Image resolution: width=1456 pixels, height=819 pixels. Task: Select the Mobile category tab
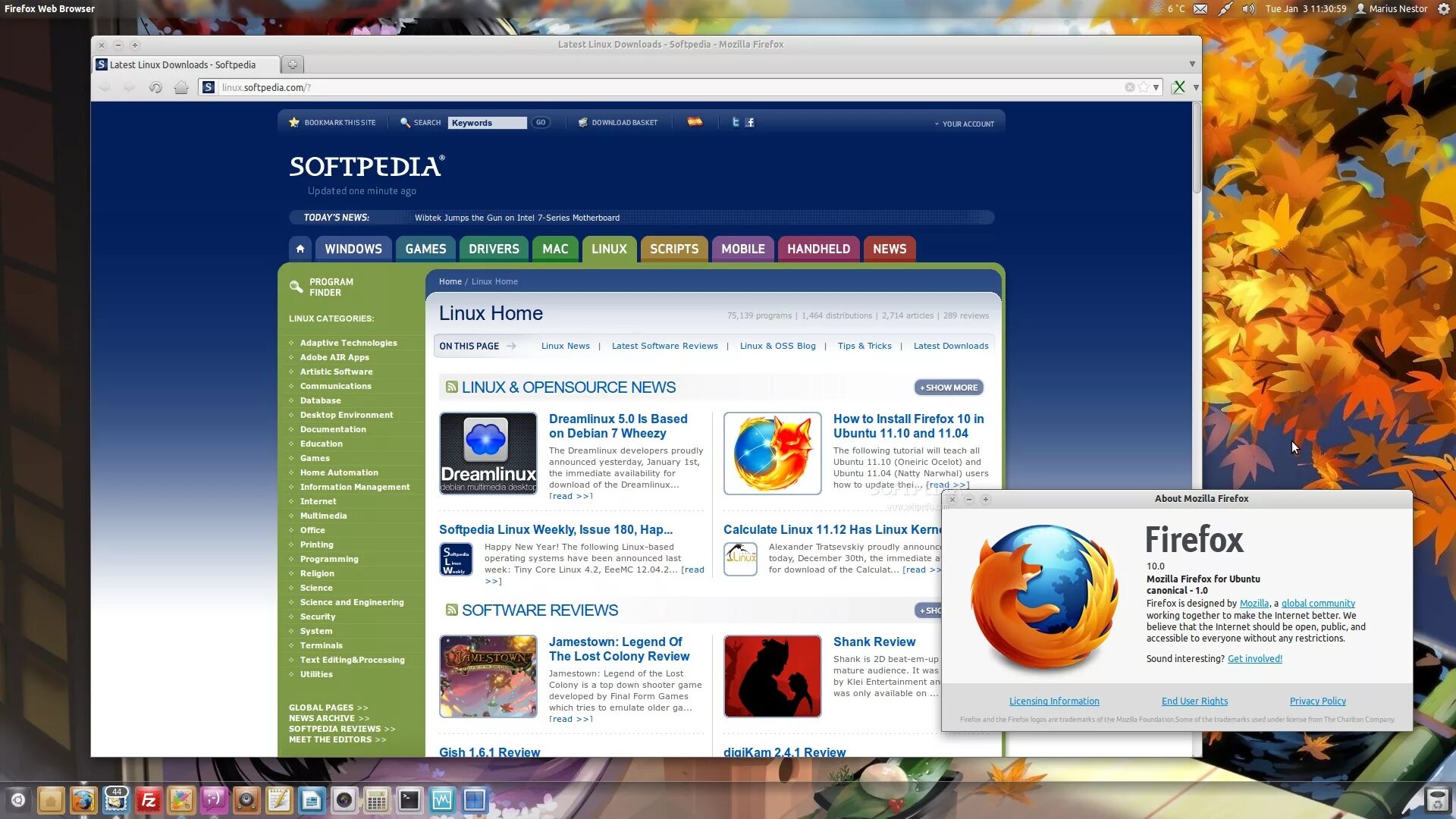point(743,249)
